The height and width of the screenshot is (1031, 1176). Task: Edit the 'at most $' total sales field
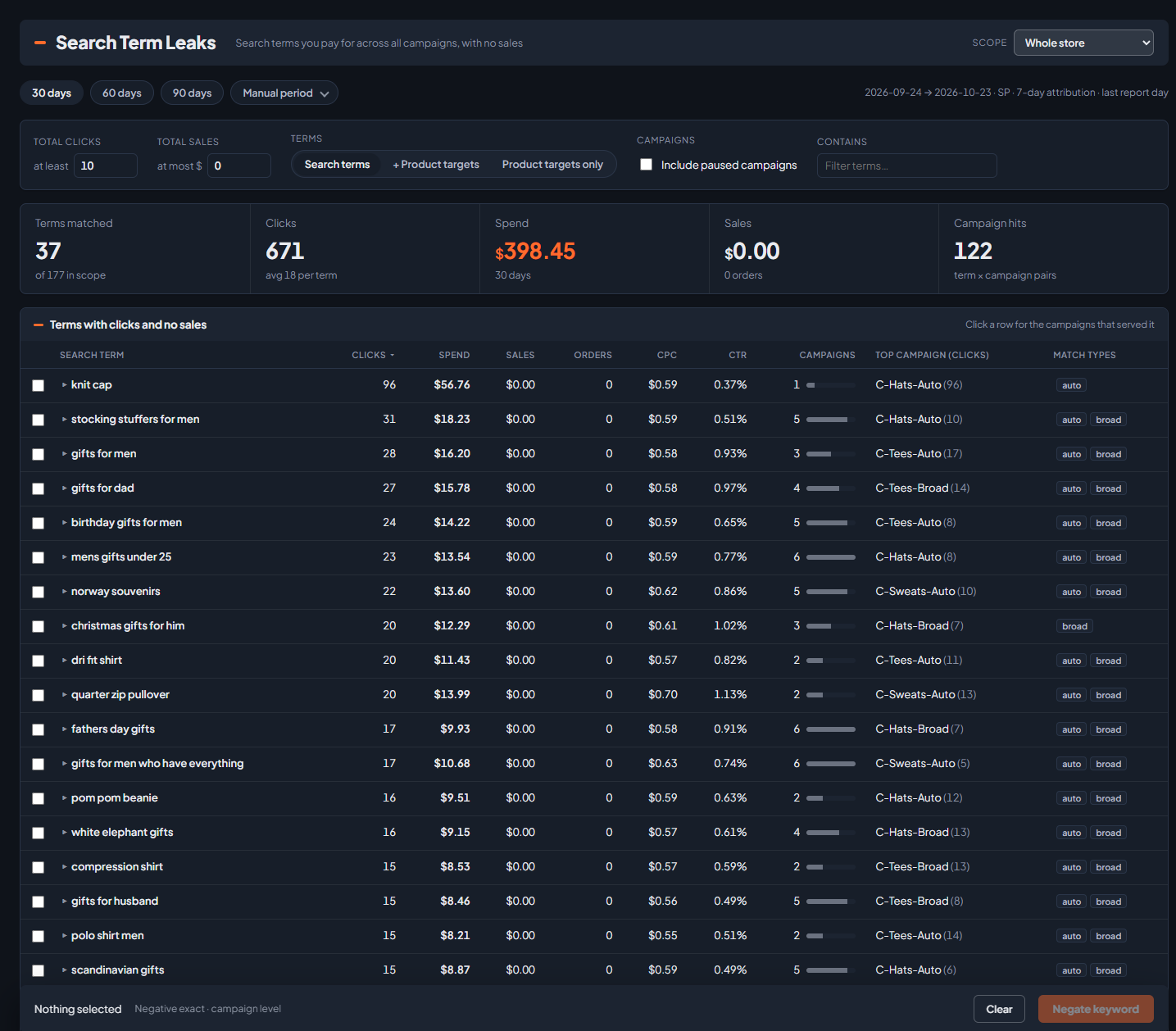(x=238, y=166)
